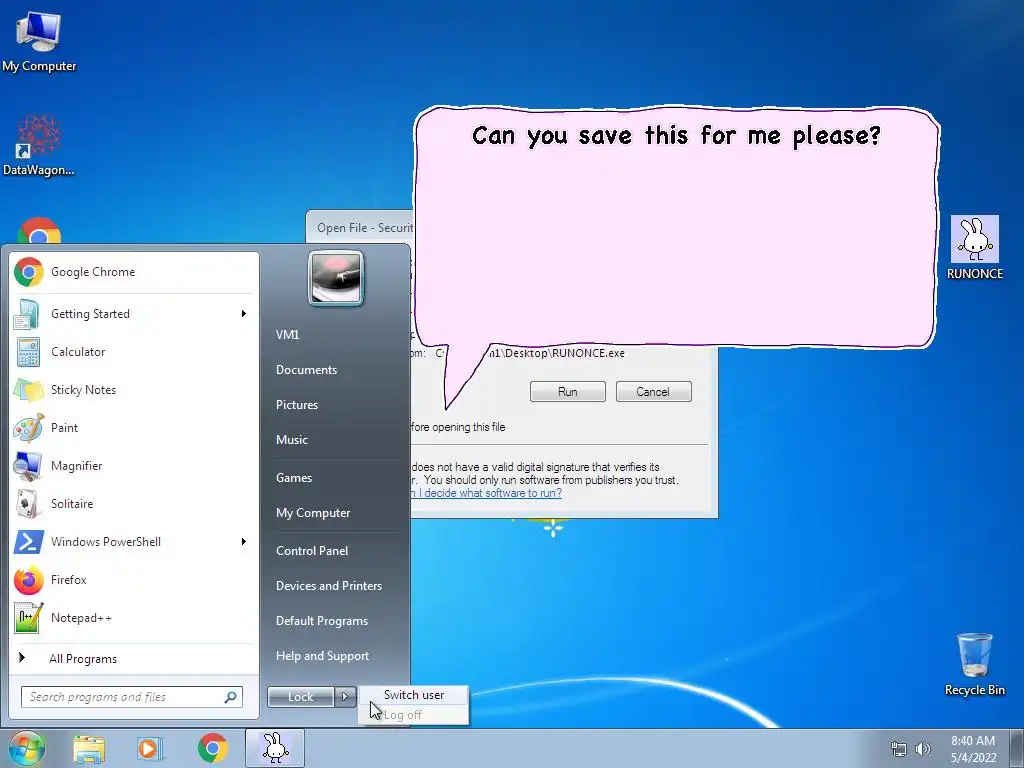Click the Solitaire cards icon
1024x768 pixels.
tap(28, 504)
